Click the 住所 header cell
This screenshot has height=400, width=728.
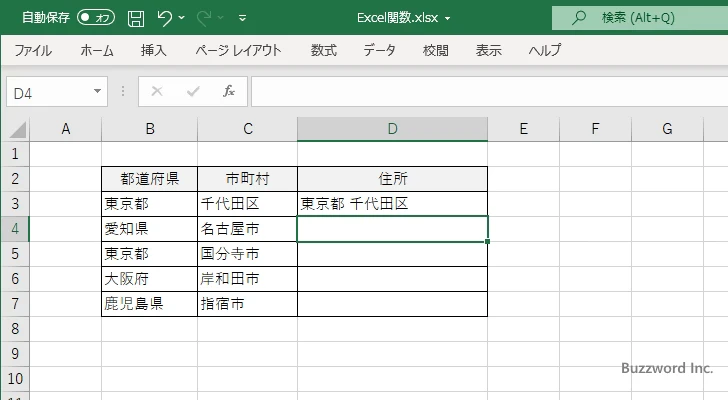(x=392, y=179)
